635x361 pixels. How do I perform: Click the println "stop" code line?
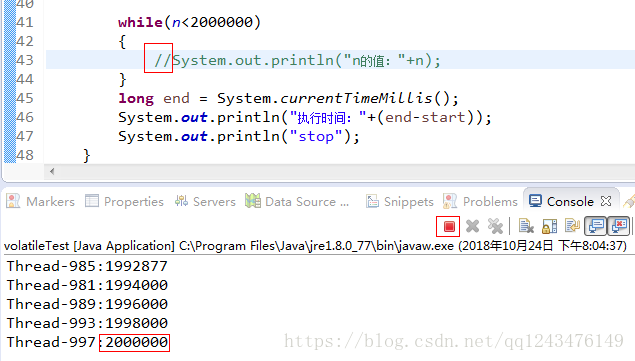click(239, 137)
